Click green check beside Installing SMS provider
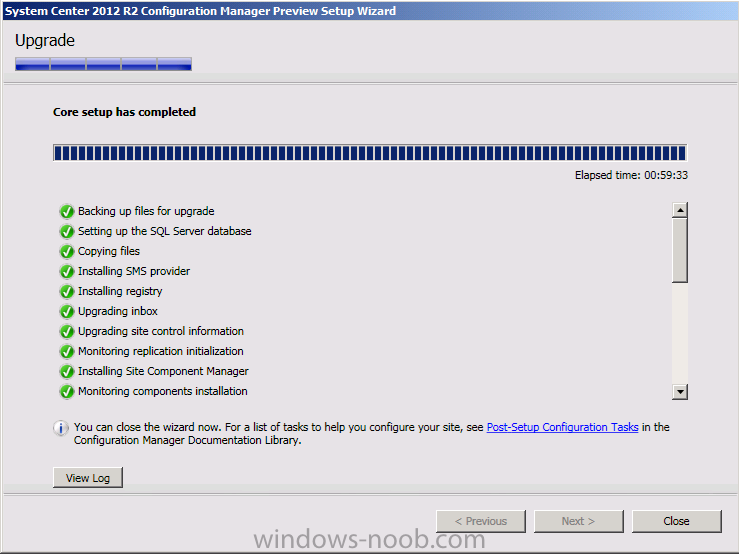739x554 pixels. [67, 272]
